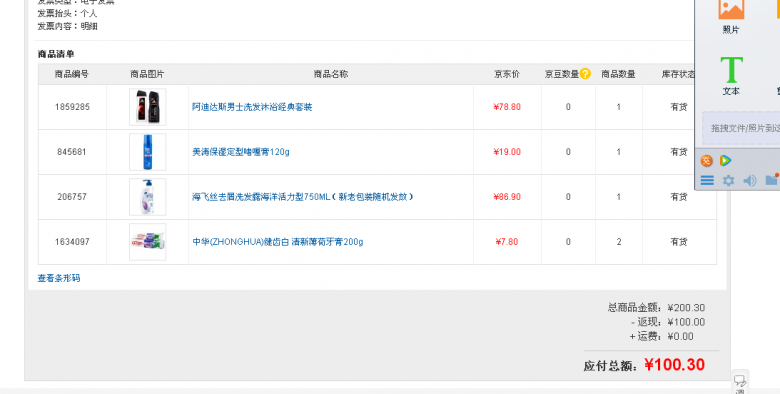
Task: Open the hamburger menu in side panel
Action: point(707,181)
